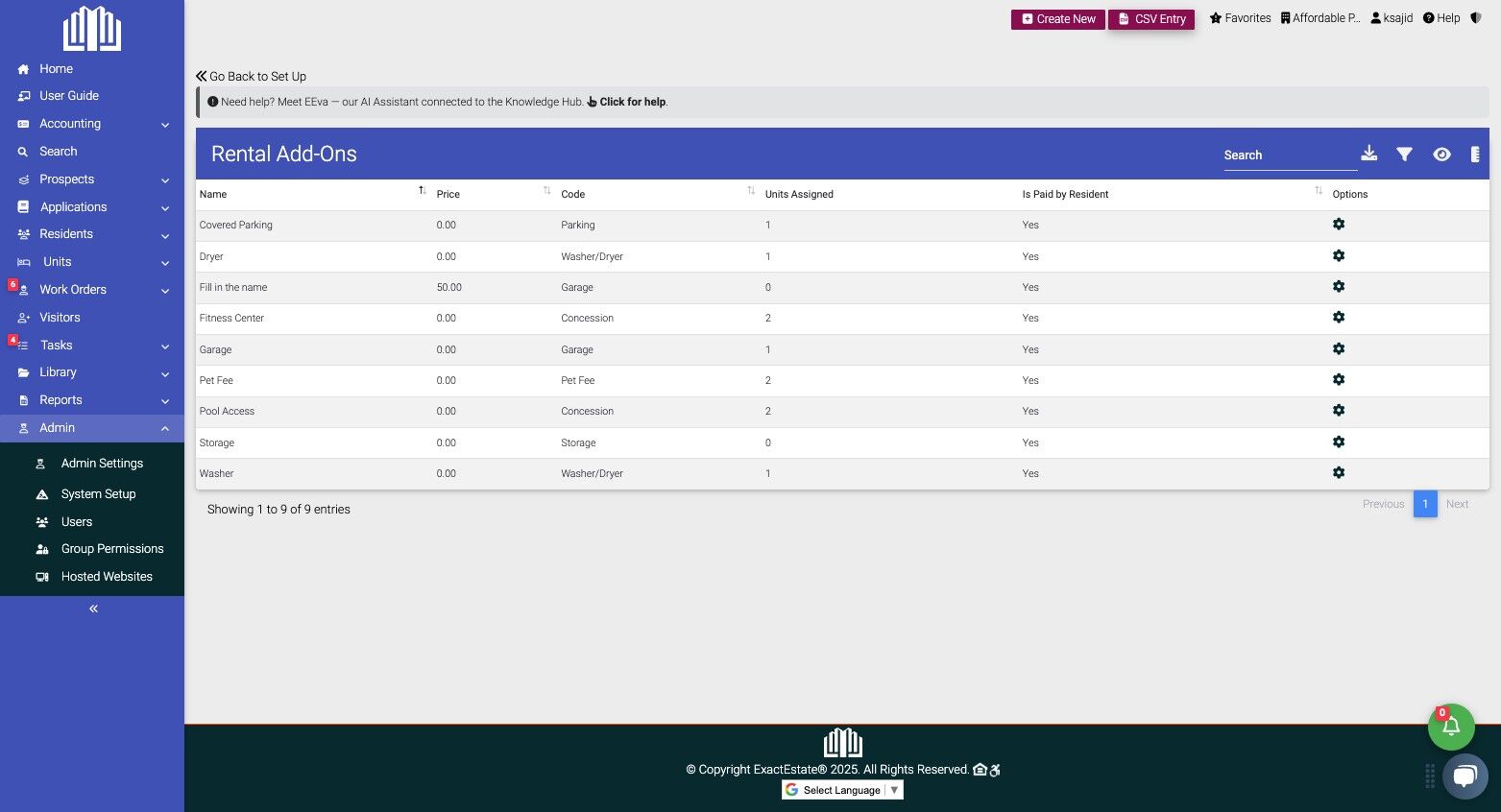The width and height of the screenshot is (1501, 812).
Task: Open options gear for Pet Fee
Action: [x=1339, y=380]
